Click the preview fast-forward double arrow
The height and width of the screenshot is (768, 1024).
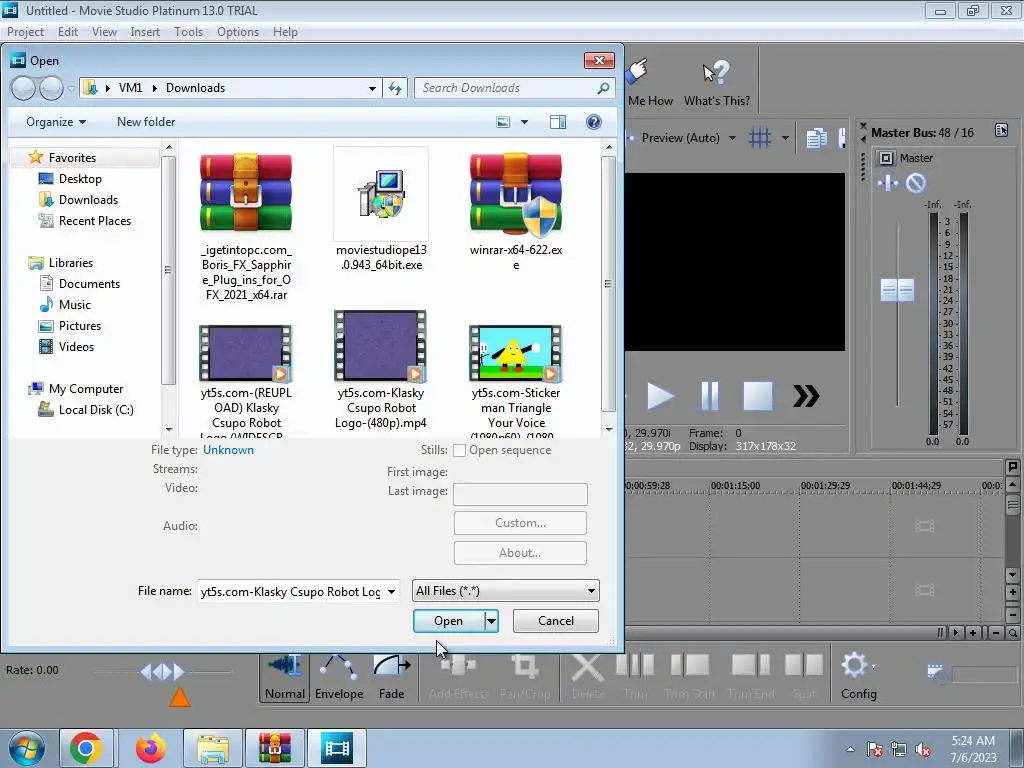[x=806, y=396]
